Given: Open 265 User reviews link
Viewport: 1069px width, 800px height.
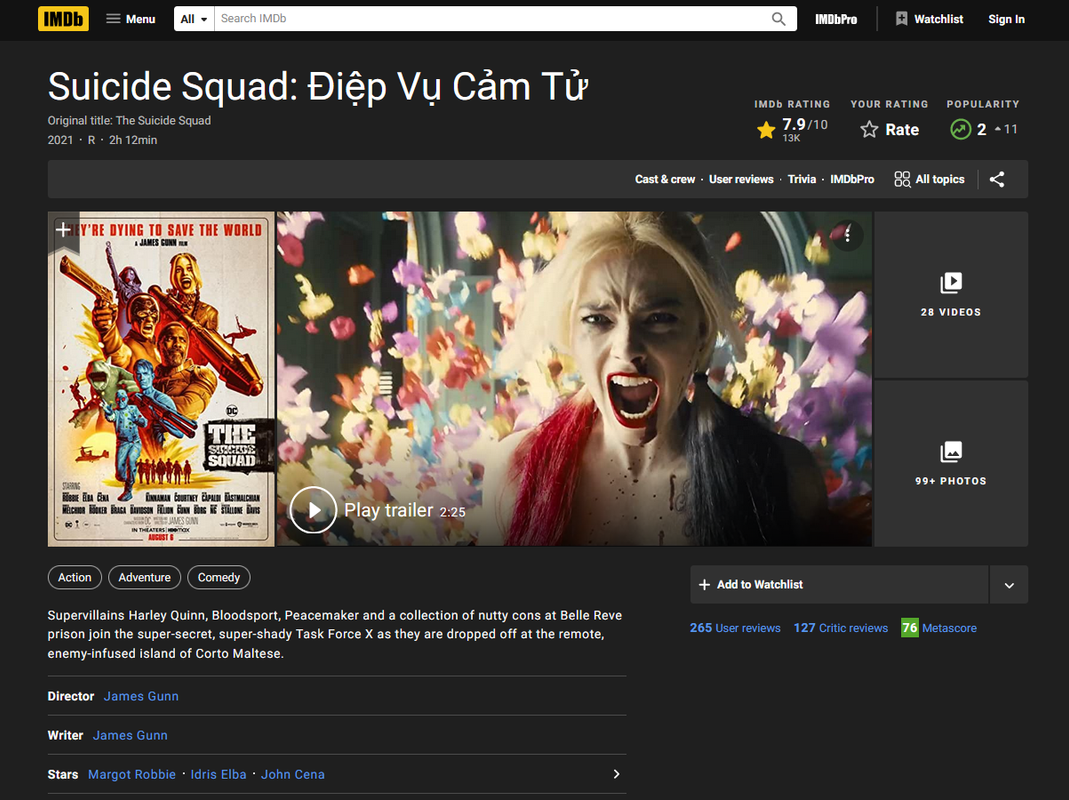Looking at the screenshot, I should [735, 628].
